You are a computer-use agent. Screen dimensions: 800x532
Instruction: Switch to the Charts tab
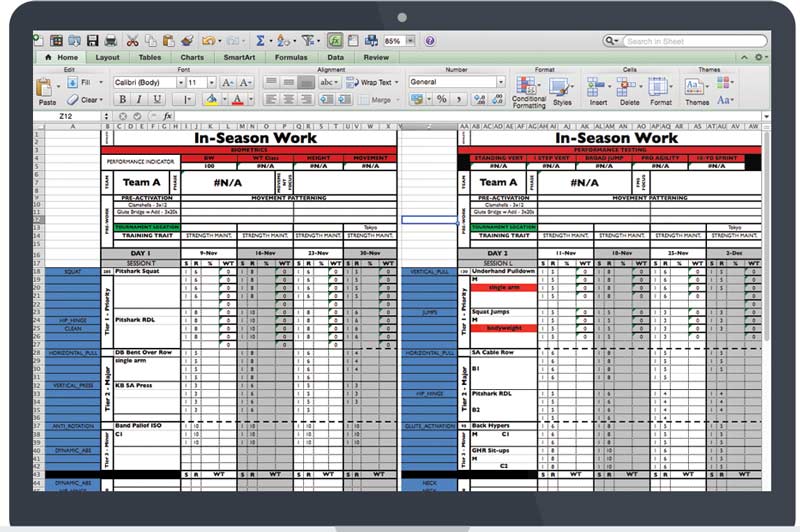[192, 58]
